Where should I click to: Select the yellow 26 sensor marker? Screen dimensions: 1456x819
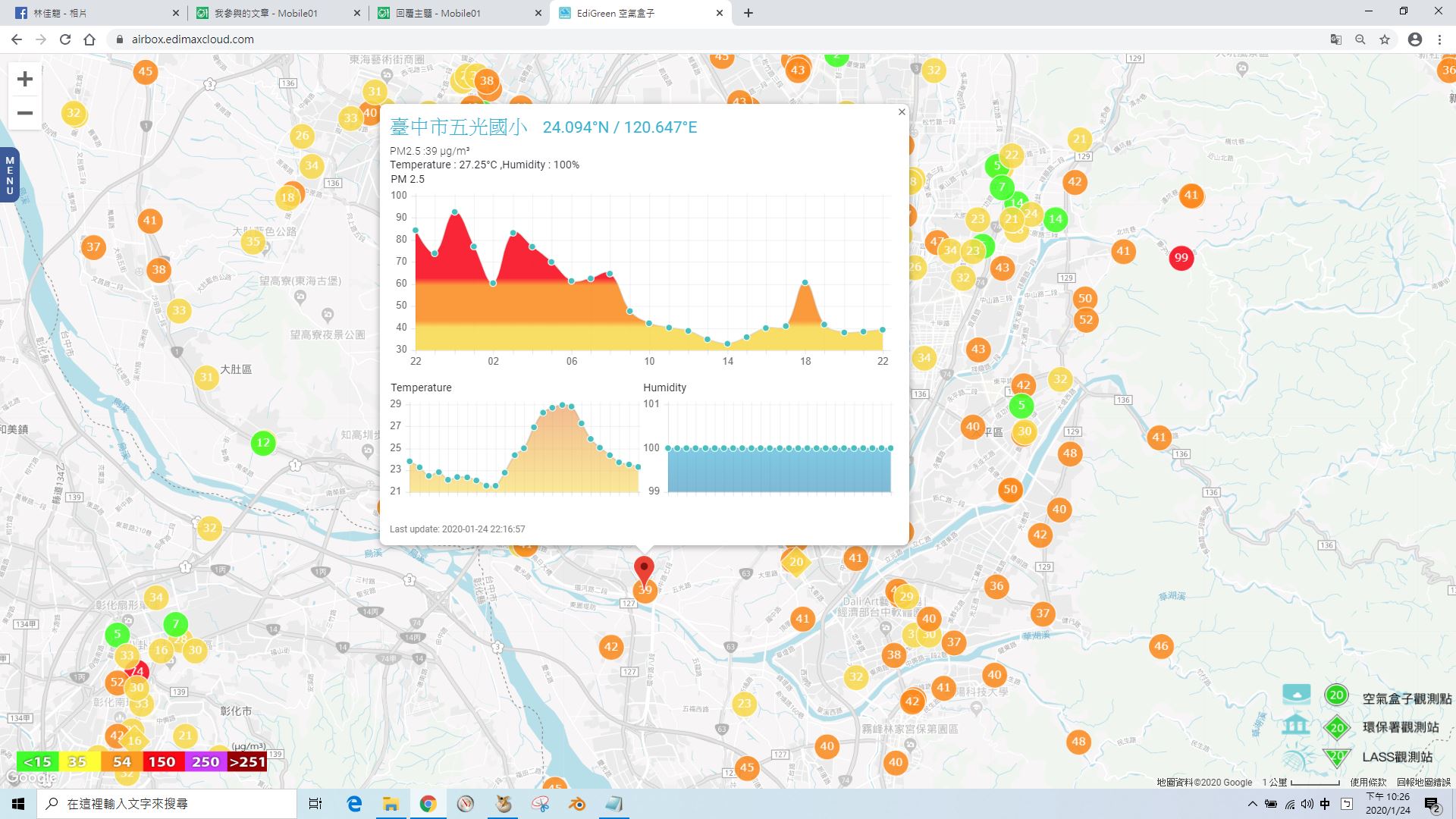[x=302, y=136]
